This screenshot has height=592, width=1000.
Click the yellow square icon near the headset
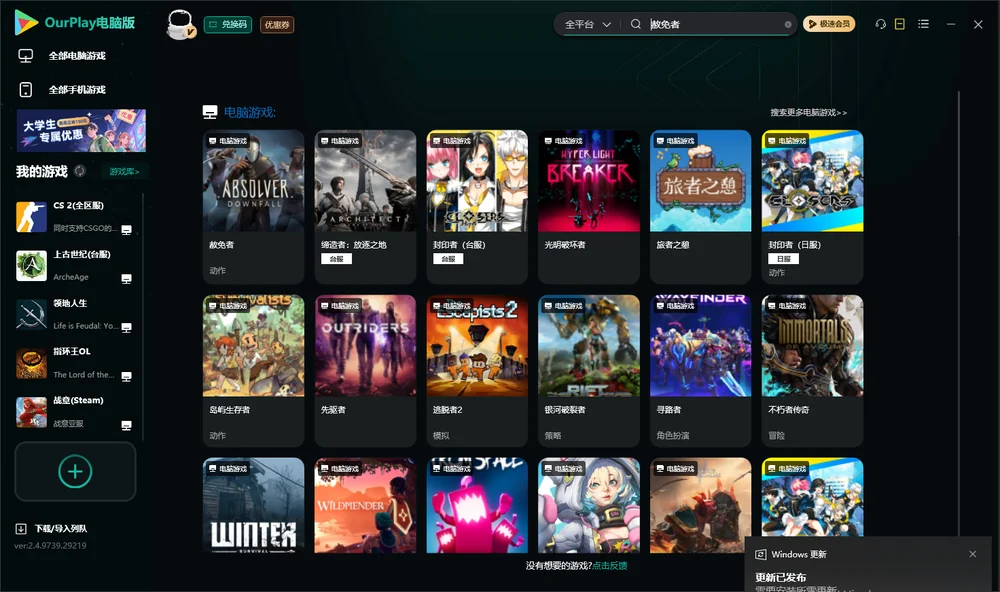click(x=900, y=24)
